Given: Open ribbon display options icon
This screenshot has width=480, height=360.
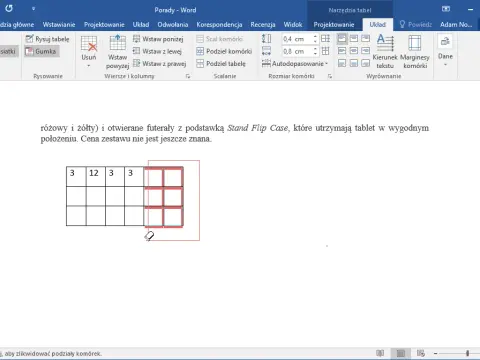Looking at the screenshot, I should [x=446, y=9].
